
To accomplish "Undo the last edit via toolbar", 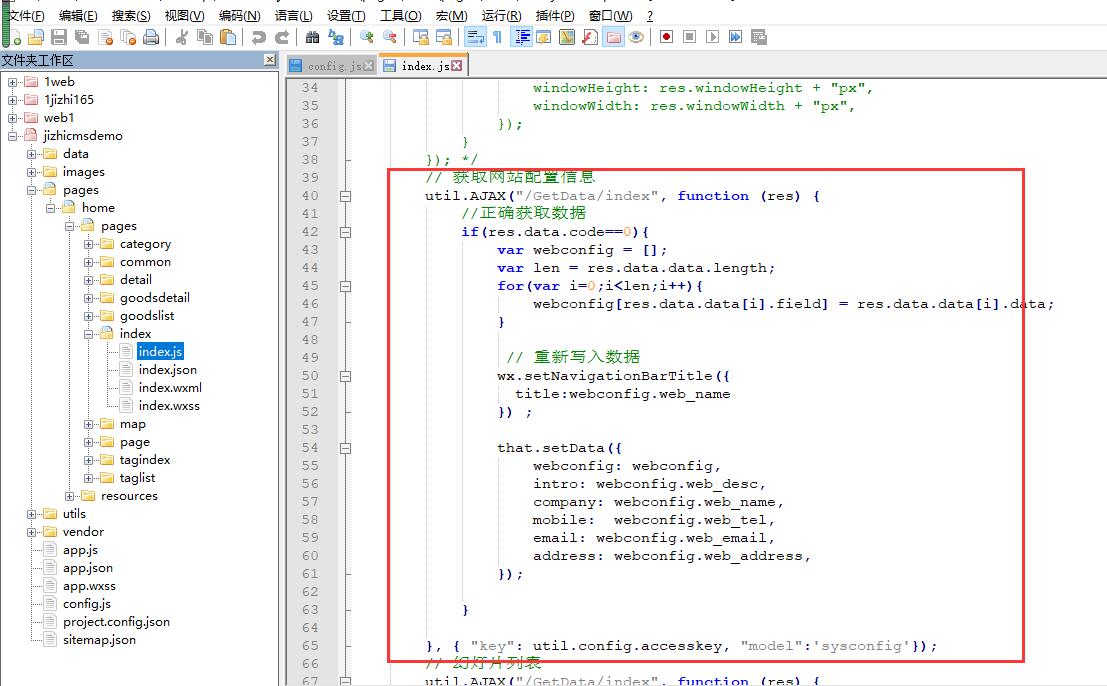I will (x=258, y=37).
